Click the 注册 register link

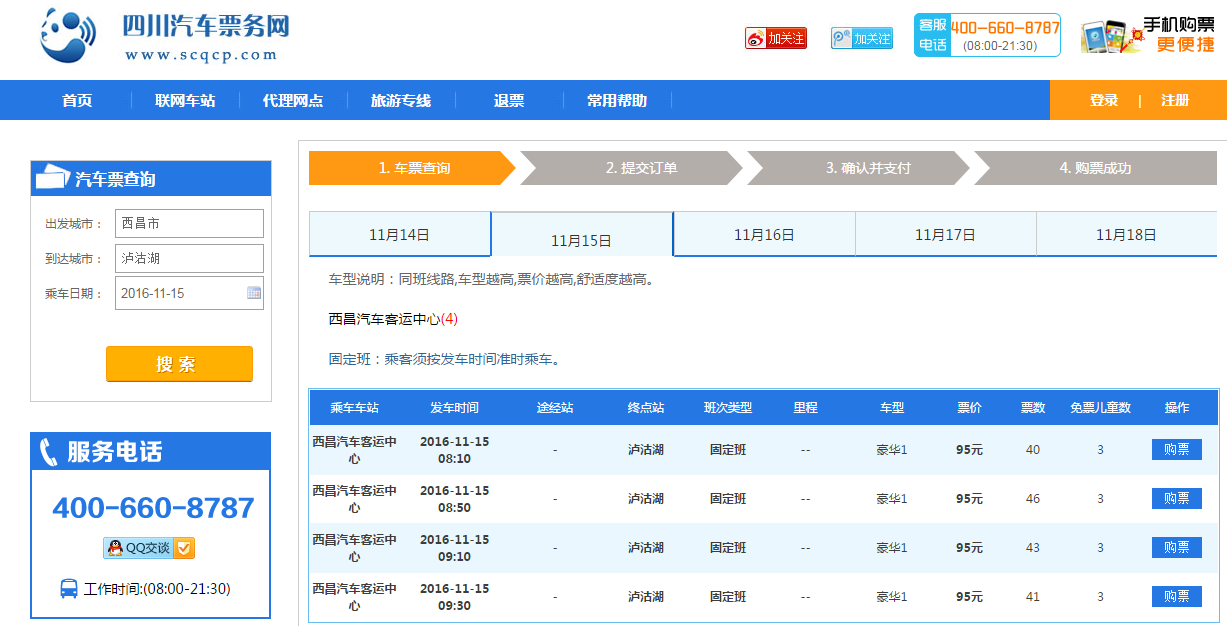point(1175,100)
